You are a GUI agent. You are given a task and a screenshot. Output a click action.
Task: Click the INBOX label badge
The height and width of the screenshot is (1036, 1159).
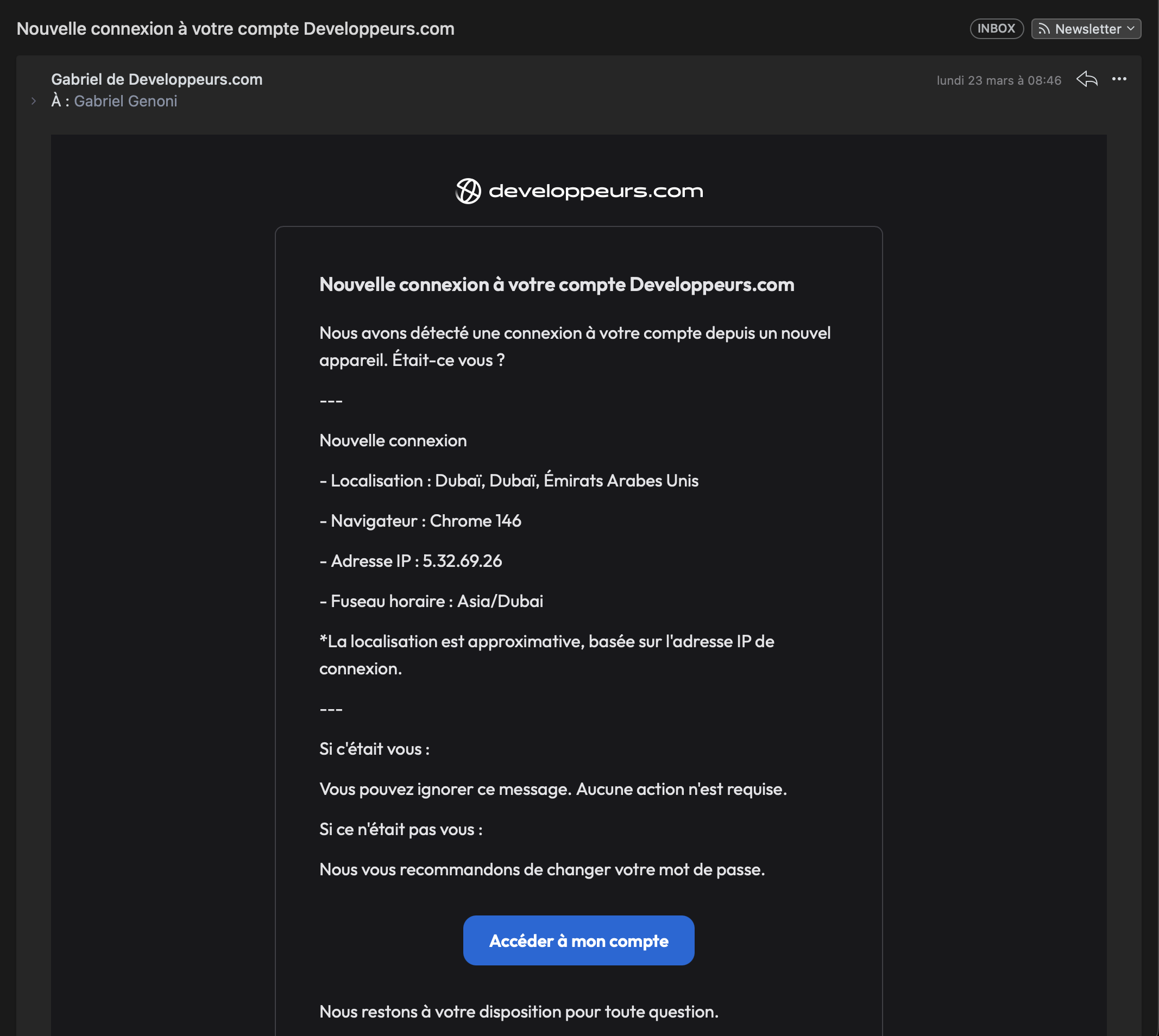click(996, 28)
